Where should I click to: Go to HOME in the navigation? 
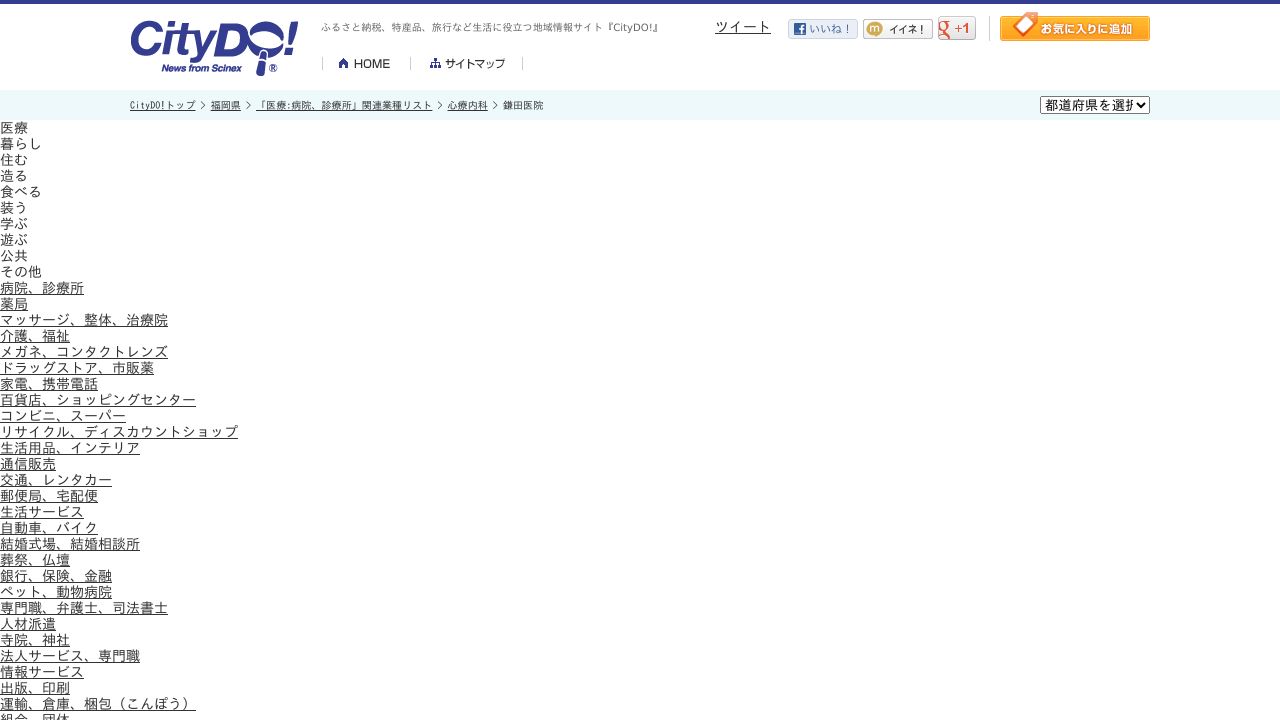pos(365,64)
